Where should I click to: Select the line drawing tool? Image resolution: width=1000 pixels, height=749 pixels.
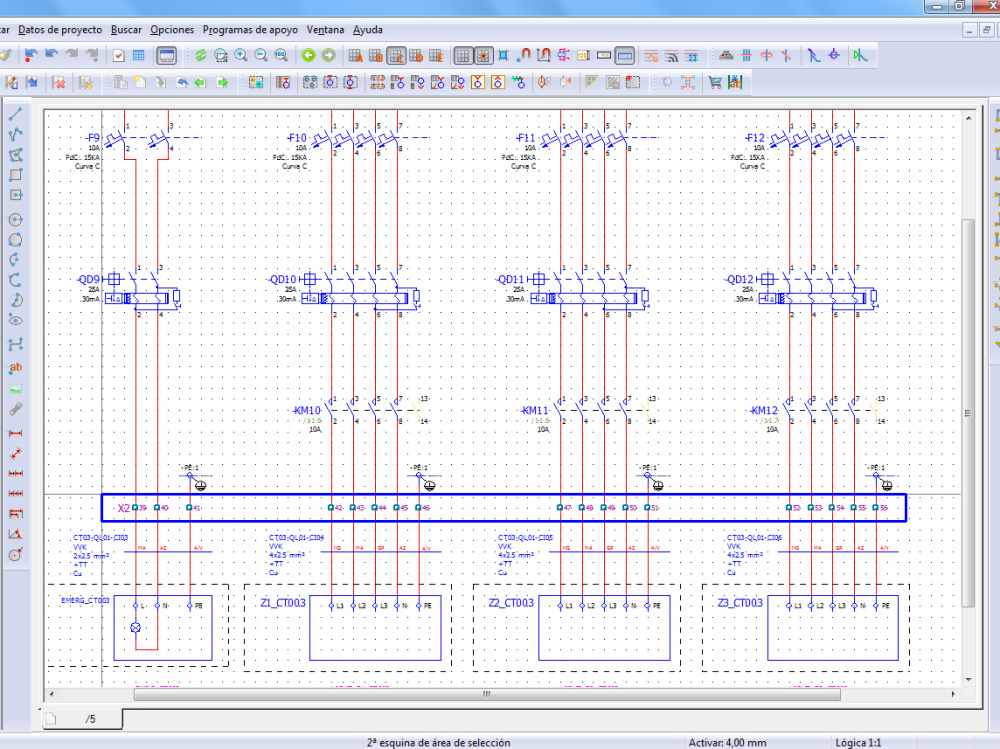pyautogui.click(x=14, y=113)
